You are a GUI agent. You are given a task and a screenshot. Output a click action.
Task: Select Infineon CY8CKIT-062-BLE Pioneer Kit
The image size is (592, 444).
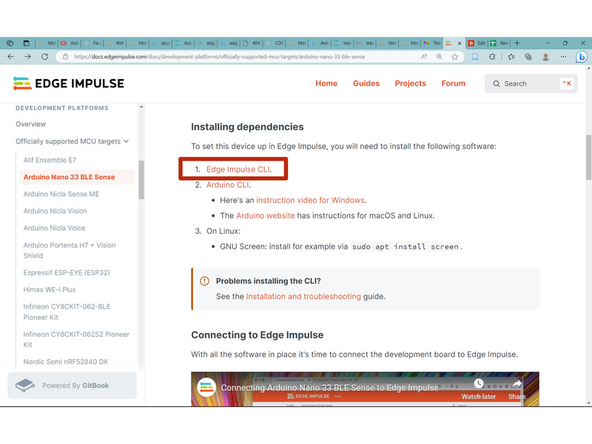coord(67,312)
